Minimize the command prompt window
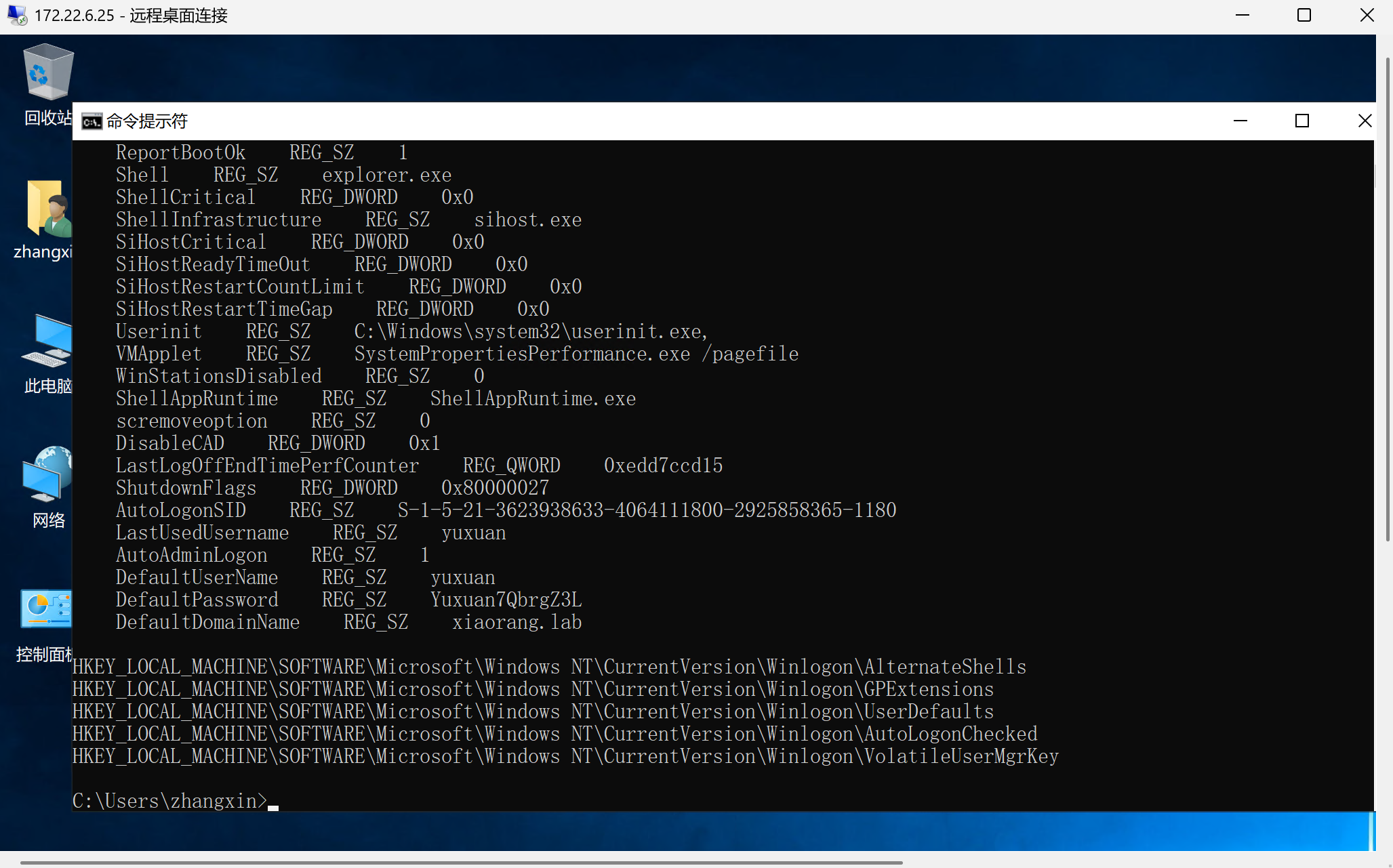Viewport: 1393px width, 868px height. [1240, 121]
